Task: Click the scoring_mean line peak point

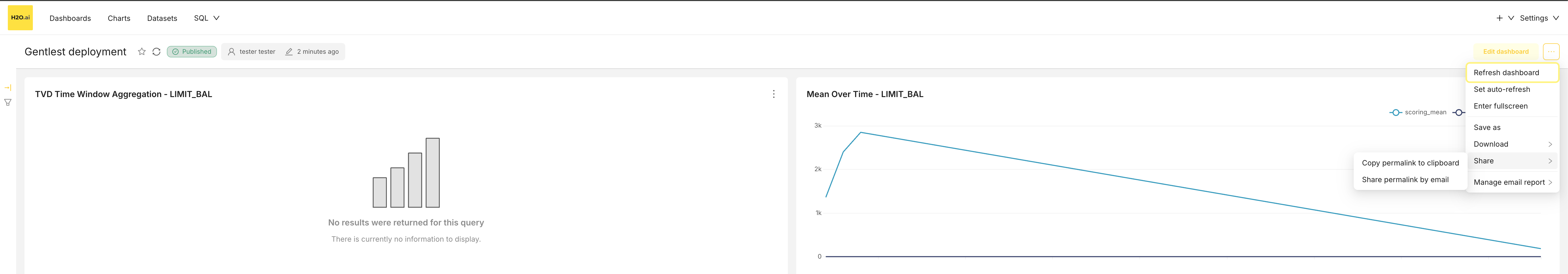Action: pos(860,132)
